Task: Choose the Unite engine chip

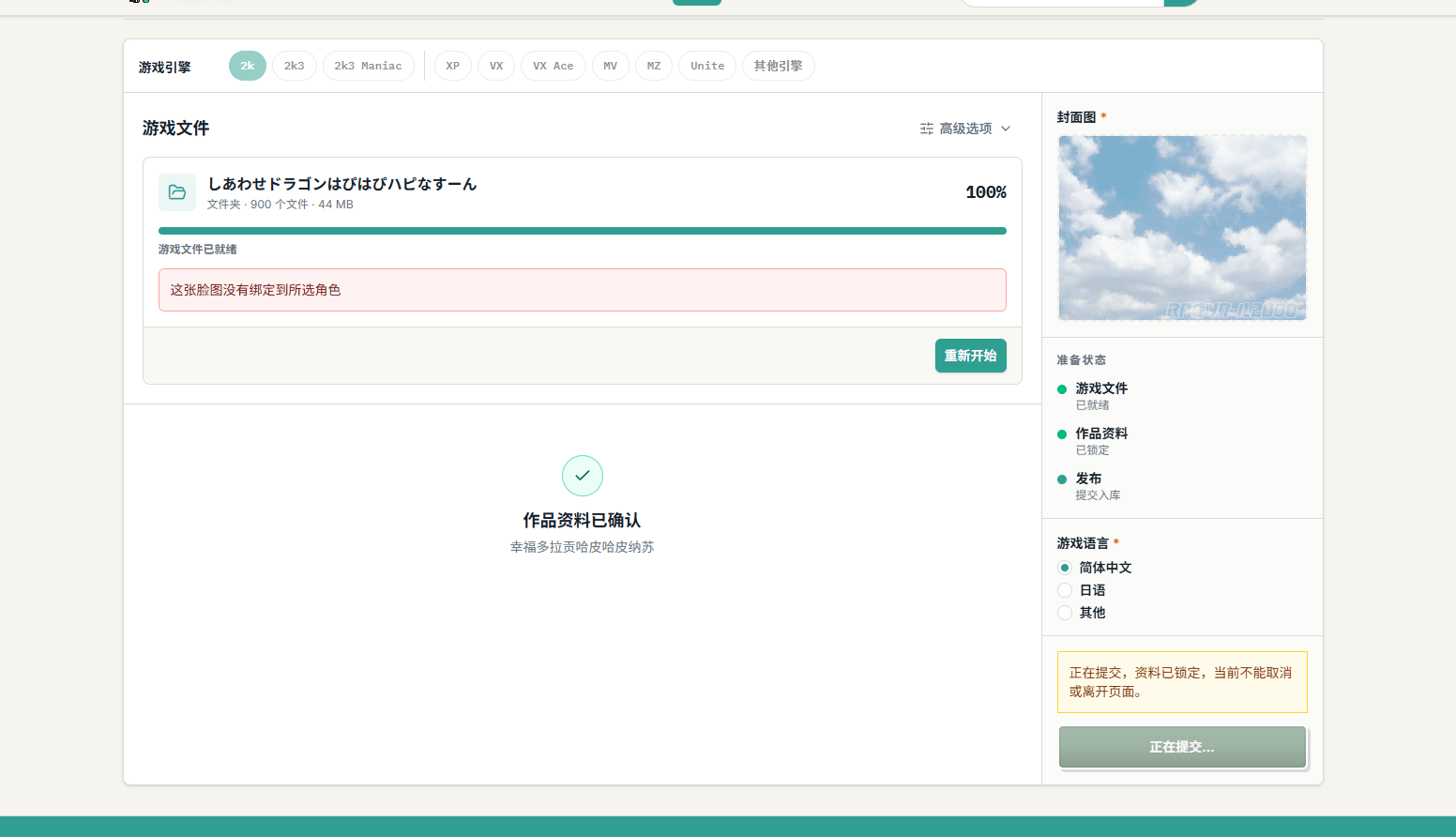Action: (x=707, y=66)
